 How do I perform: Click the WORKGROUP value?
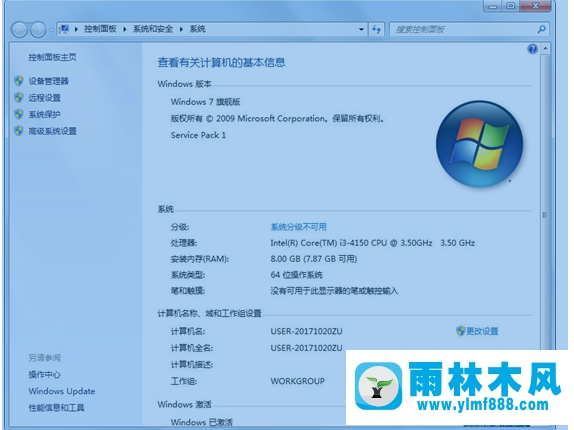coord(297,381)
